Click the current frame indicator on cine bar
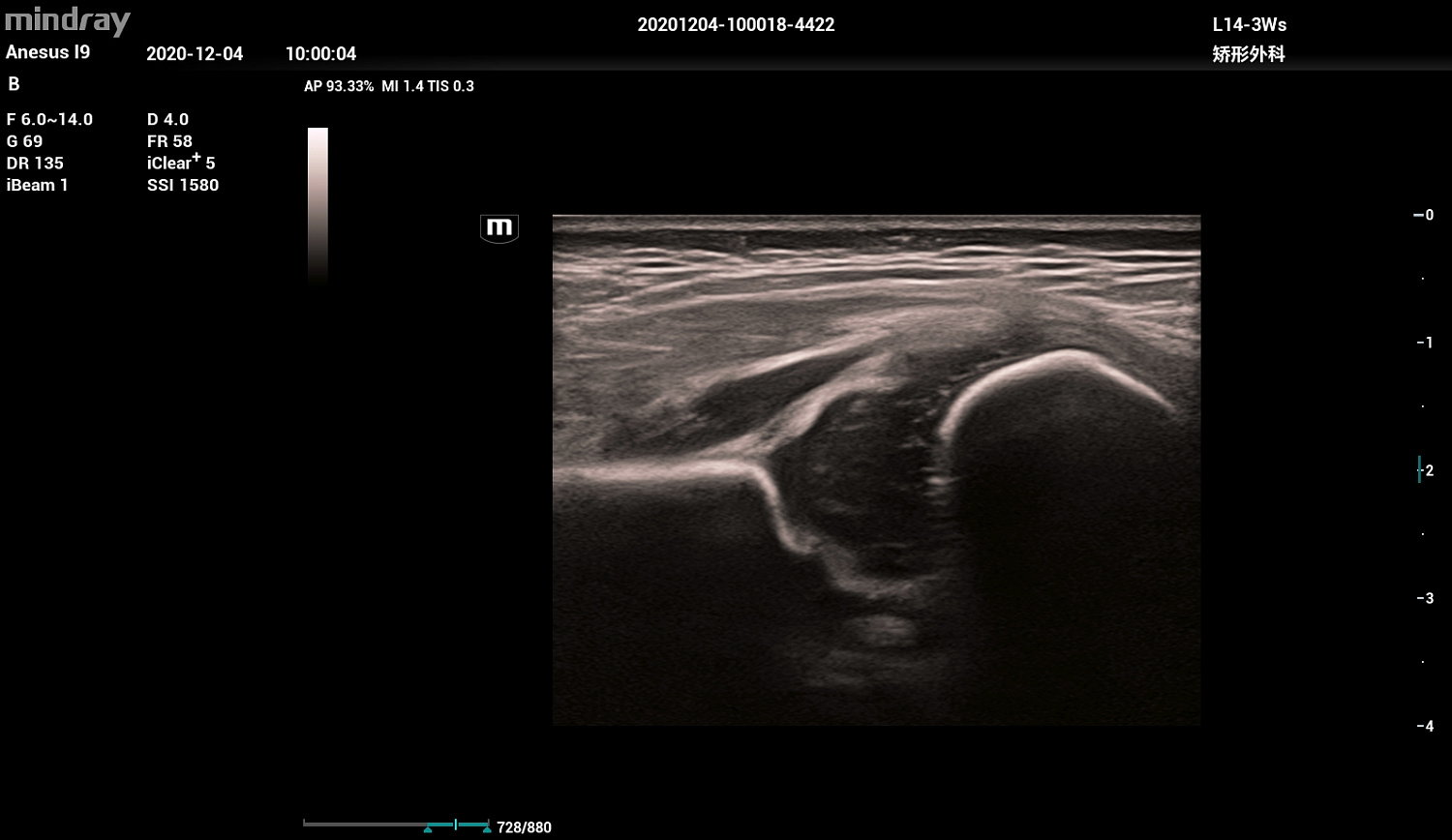The height and width of the screenshot is (840, 1452). pos(456,825)
